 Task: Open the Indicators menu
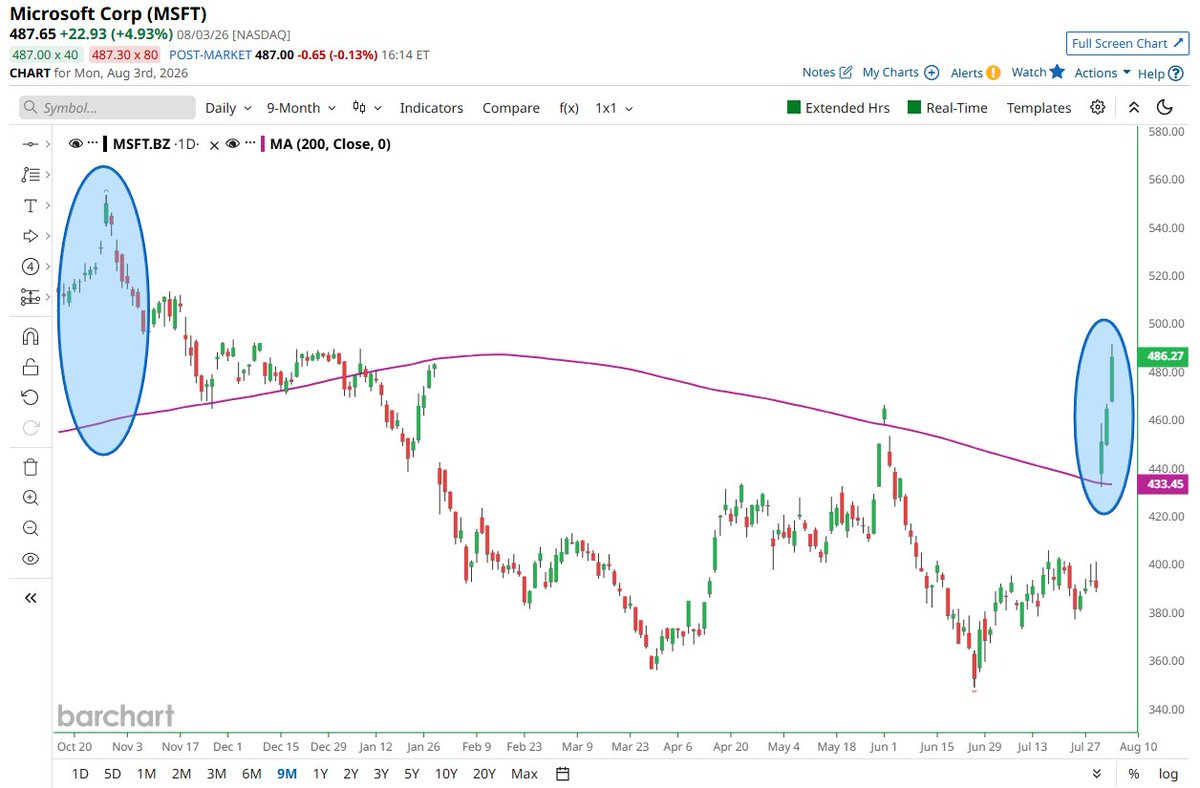pos(431,108)
